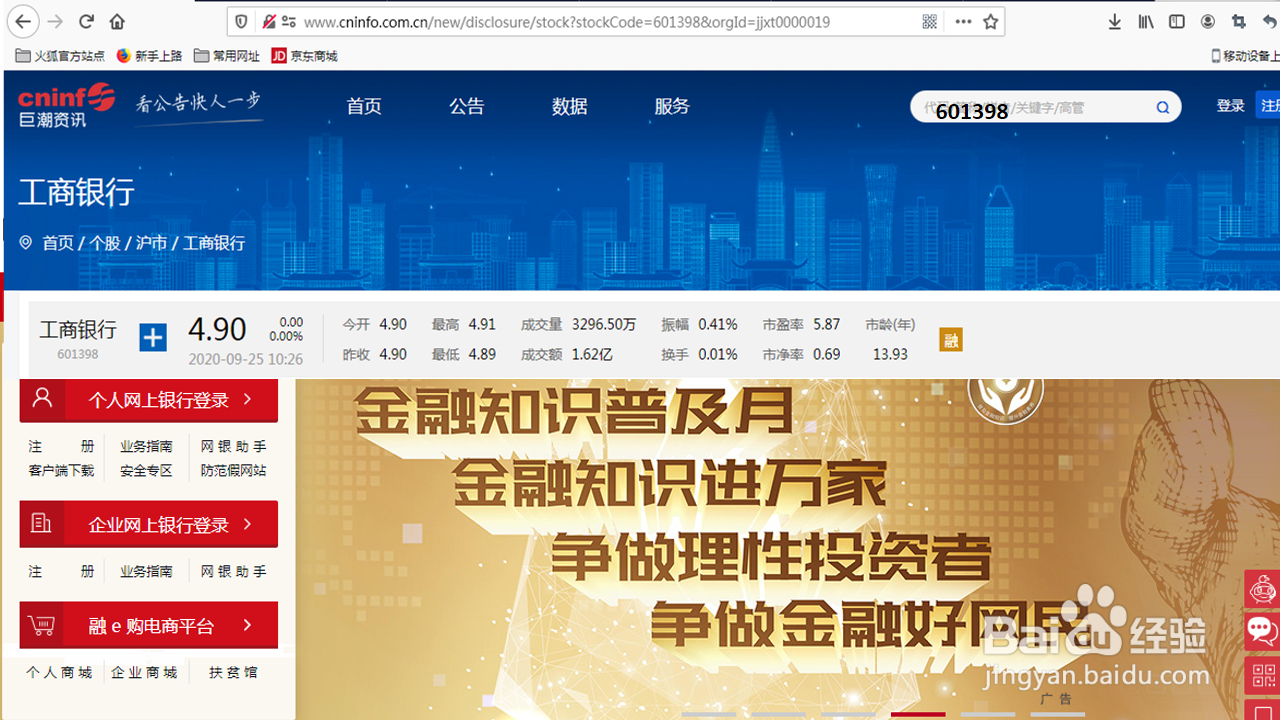Click the blue plus icon beside 工商银行

153,338
